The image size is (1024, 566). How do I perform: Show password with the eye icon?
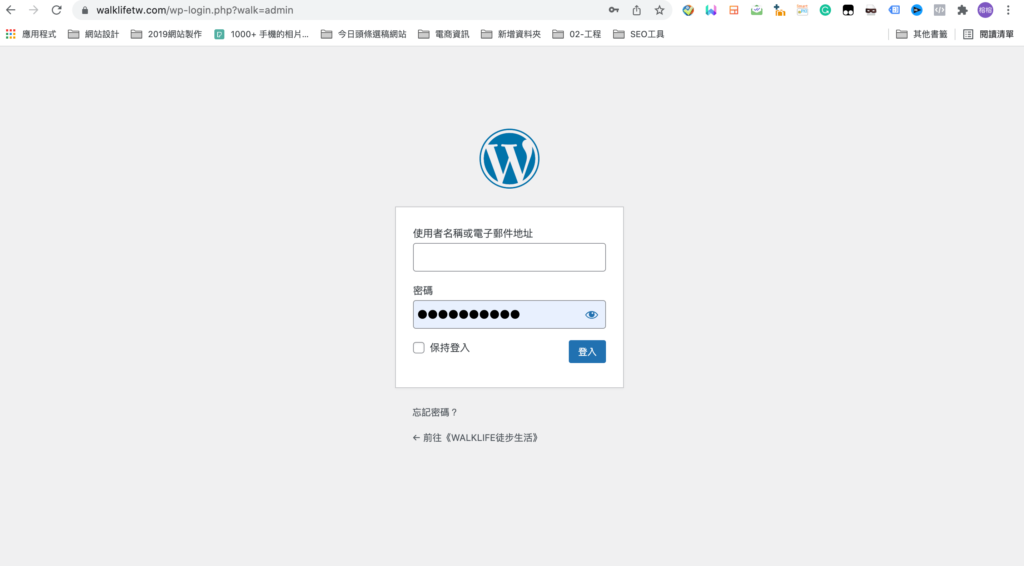point(591,315)
